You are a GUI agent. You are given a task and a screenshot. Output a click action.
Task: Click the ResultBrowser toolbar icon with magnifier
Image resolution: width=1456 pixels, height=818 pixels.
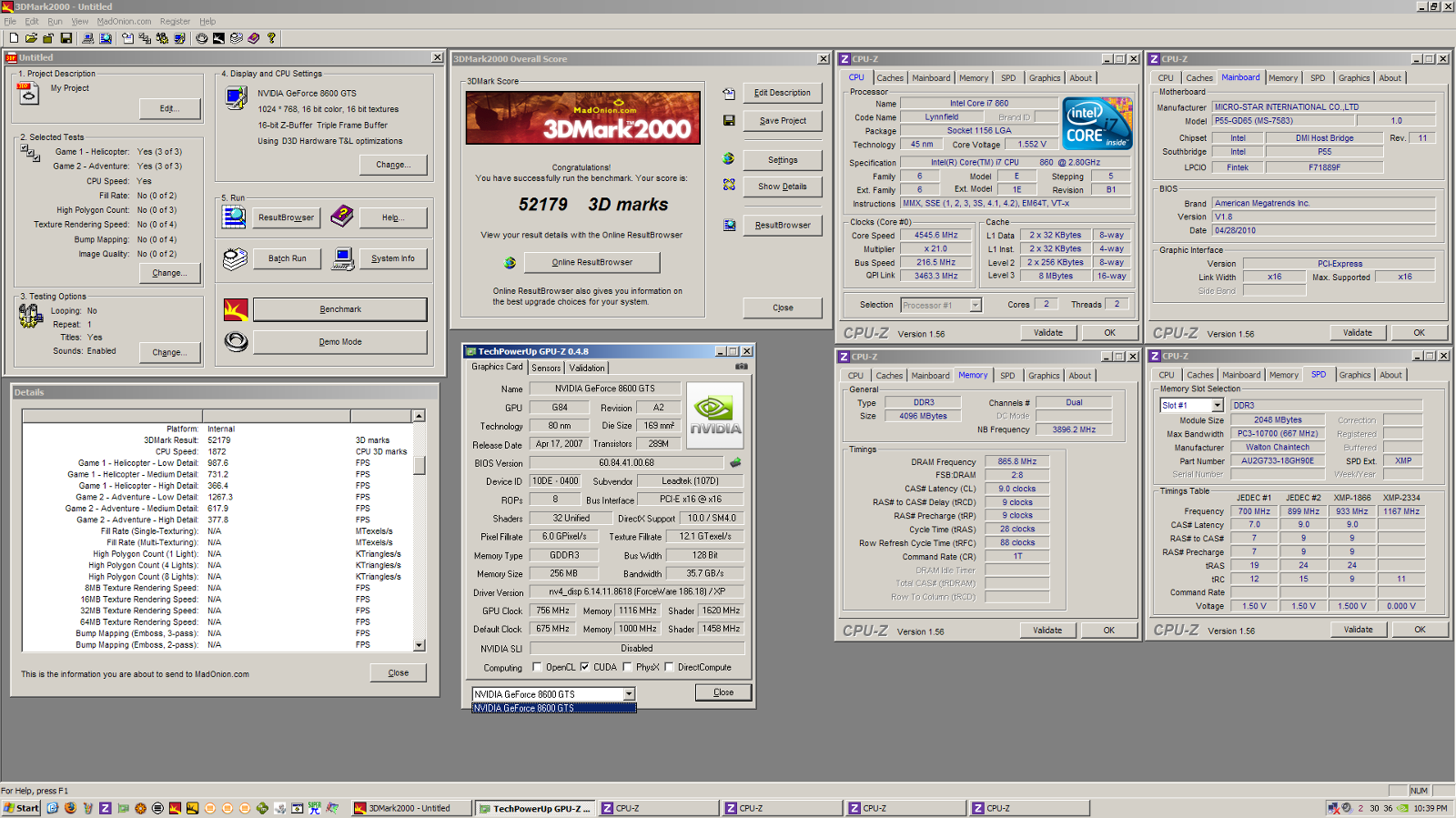[x=106, y=38]
